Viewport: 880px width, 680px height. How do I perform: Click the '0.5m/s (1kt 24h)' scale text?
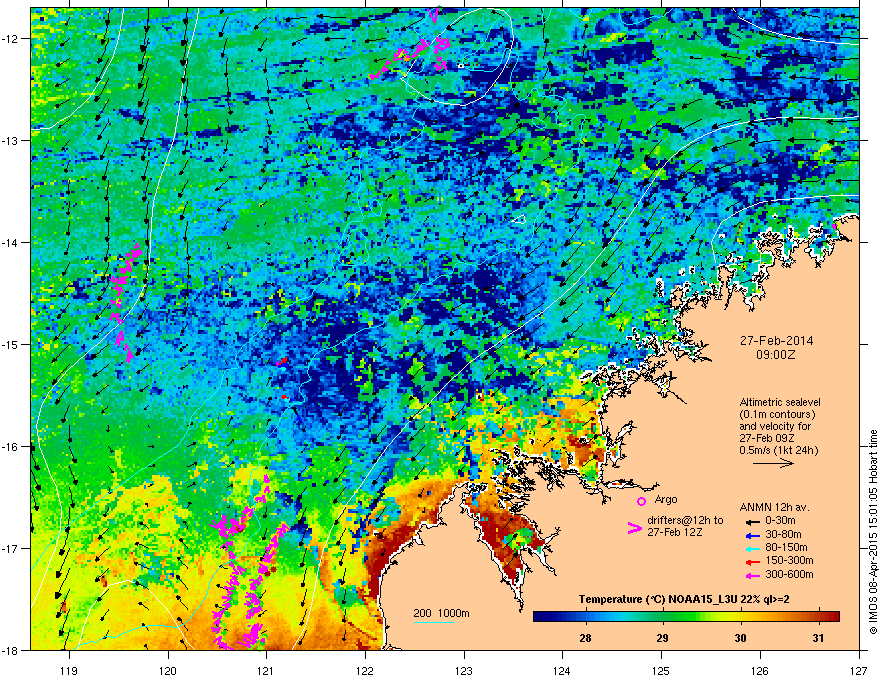(x=778, y=450)
